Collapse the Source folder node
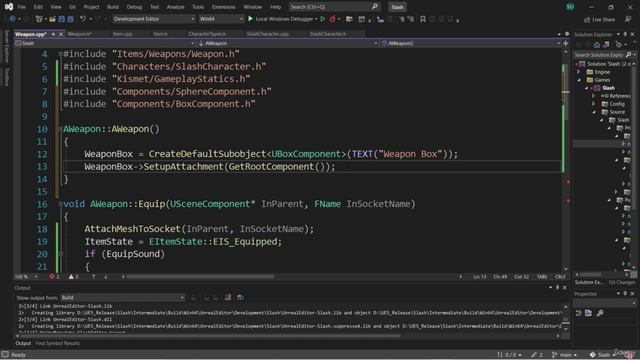This screenshot has width=640, height=360. 594,112
